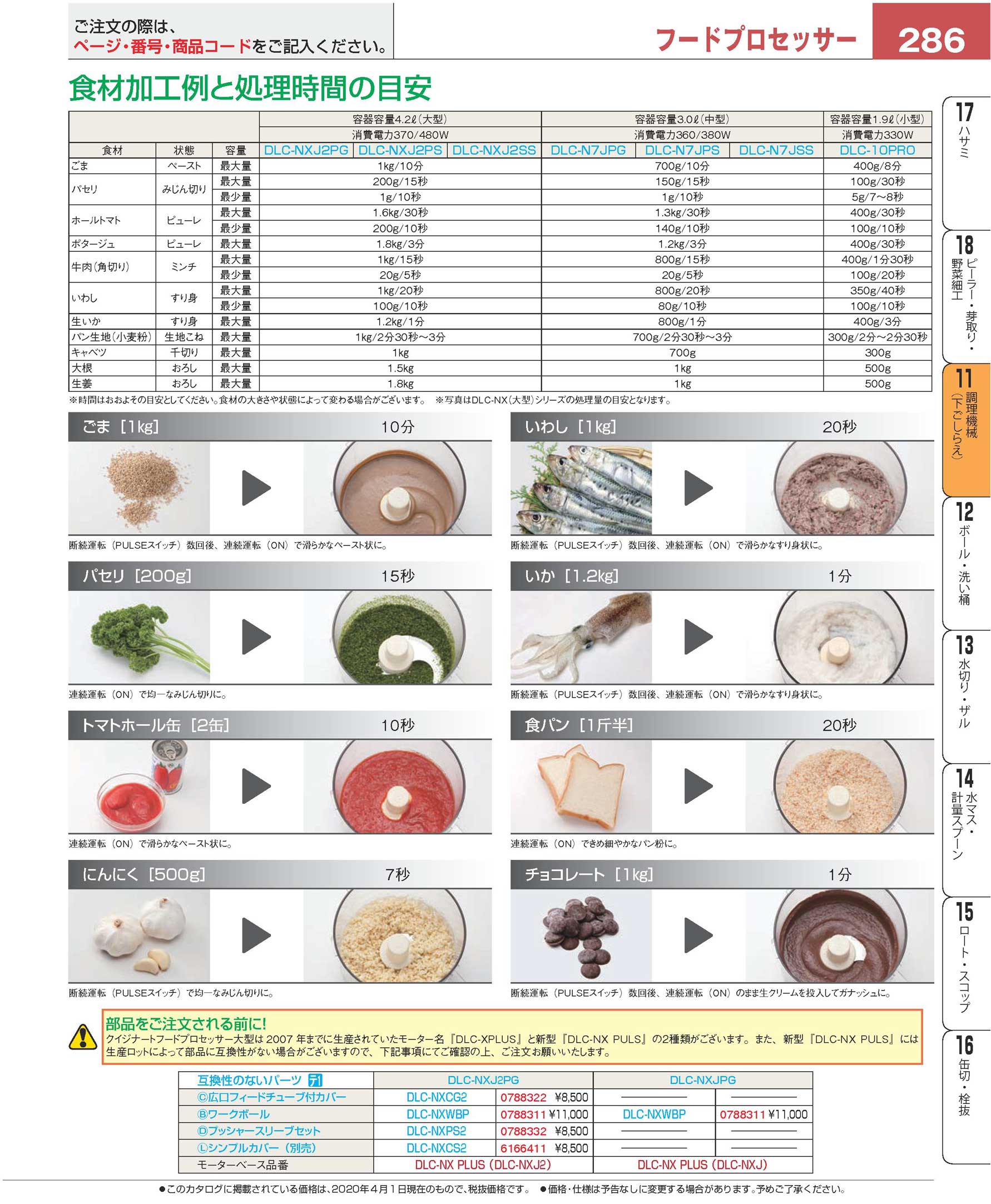This screenshot has height=1204, width=991.
Task: Click product code 0788322 in parts table
Action: coord(523,1097)
